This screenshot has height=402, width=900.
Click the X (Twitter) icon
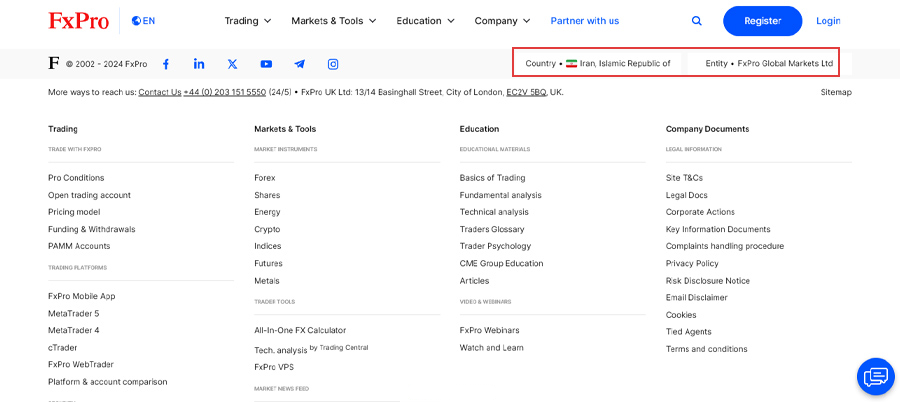[x=233, y=64]
